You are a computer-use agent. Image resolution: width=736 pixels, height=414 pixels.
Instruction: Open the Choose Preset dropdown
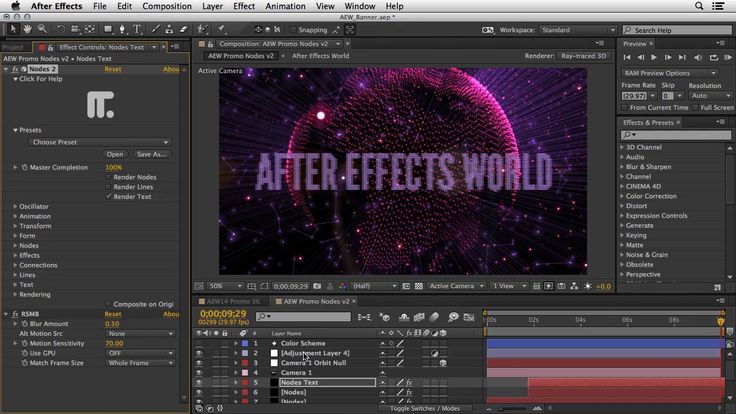99,142
